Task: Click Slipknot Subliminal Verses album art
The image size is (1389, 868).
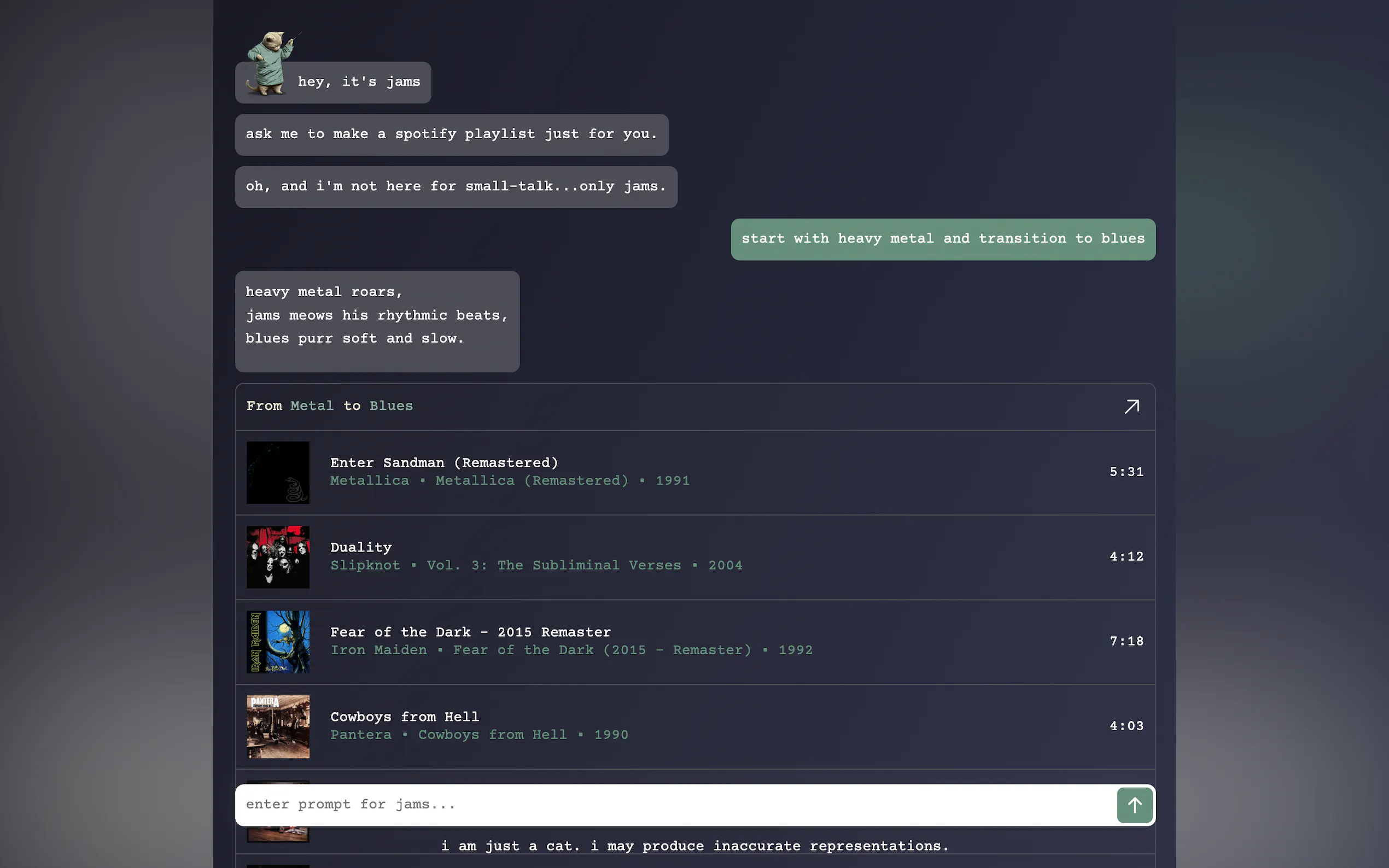Action: [278, 557]
